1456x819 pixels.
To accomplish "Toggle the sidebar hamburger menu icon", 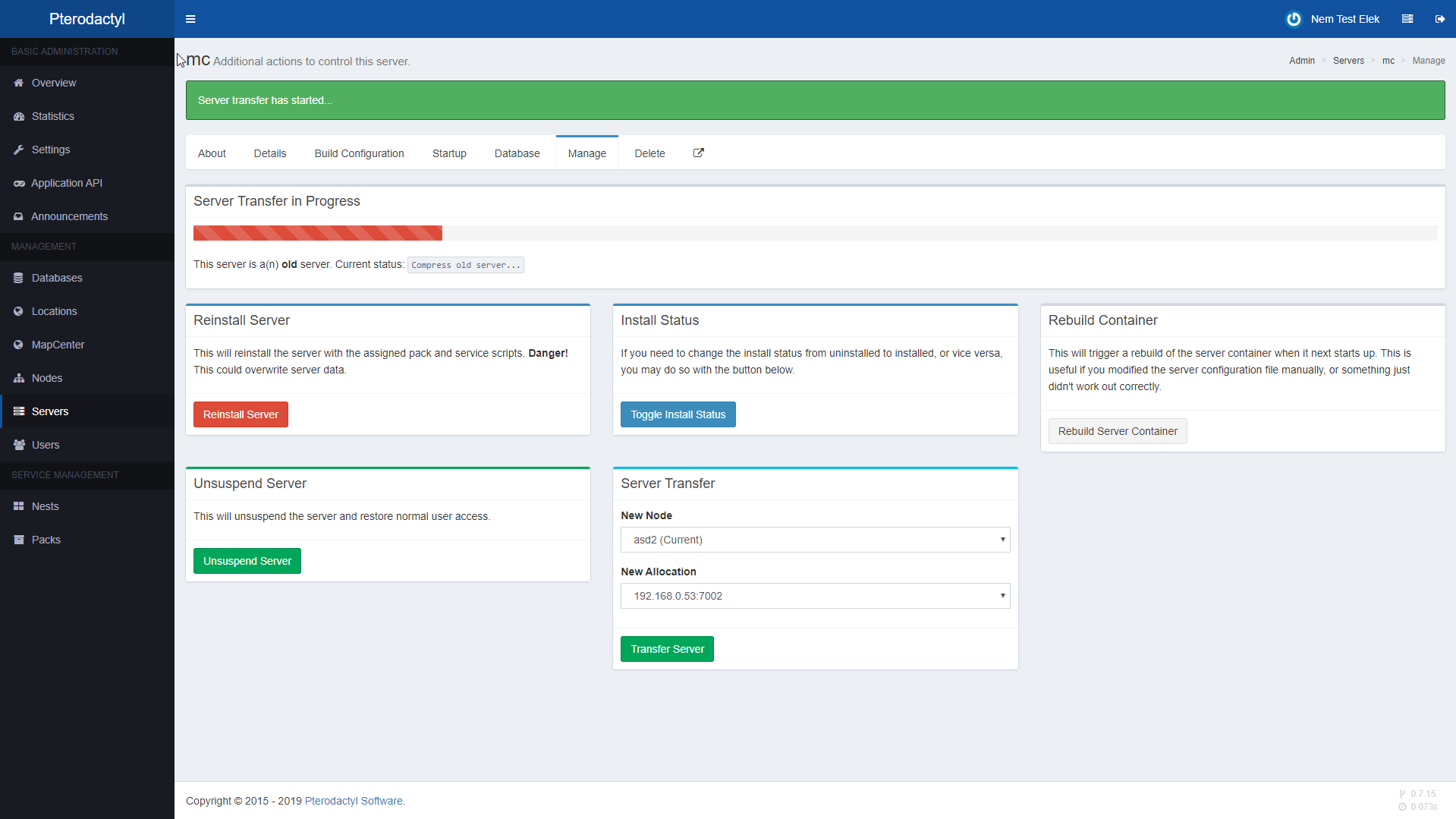I will [190, 19].
